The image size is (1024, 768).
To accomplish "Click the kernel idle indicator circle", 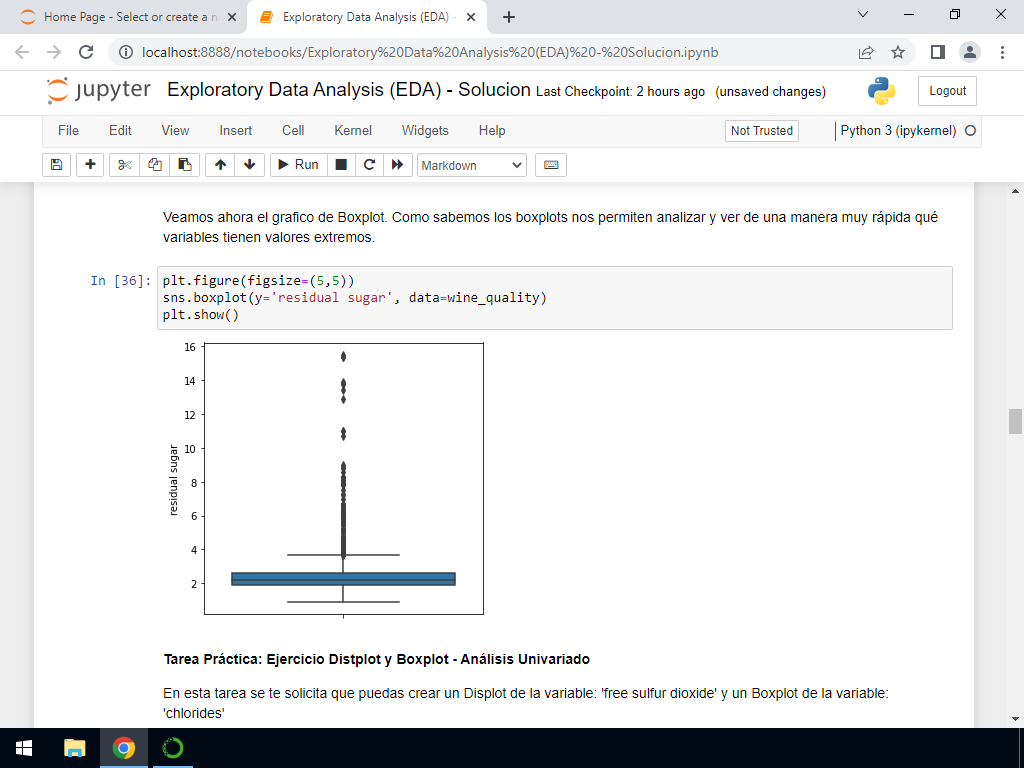I will click(970, 131).
